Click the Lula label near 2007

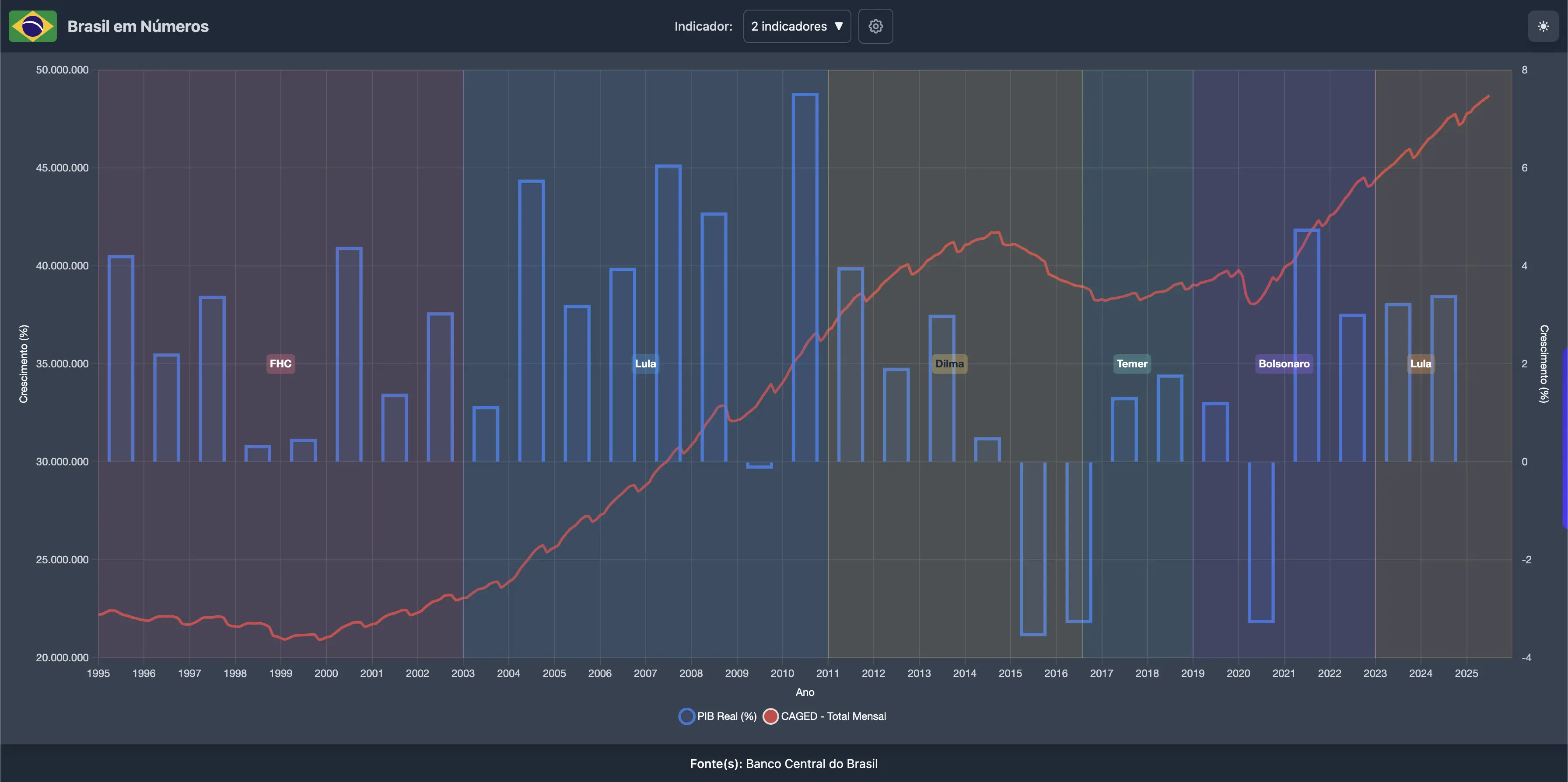[x=645, y=364]
